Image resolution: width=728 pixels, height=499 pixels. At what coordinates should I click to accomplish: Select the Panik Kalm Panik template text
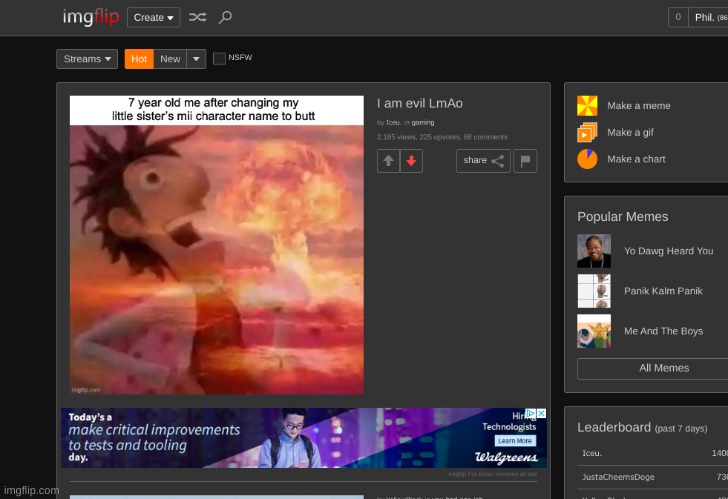[x=663, y=291]
